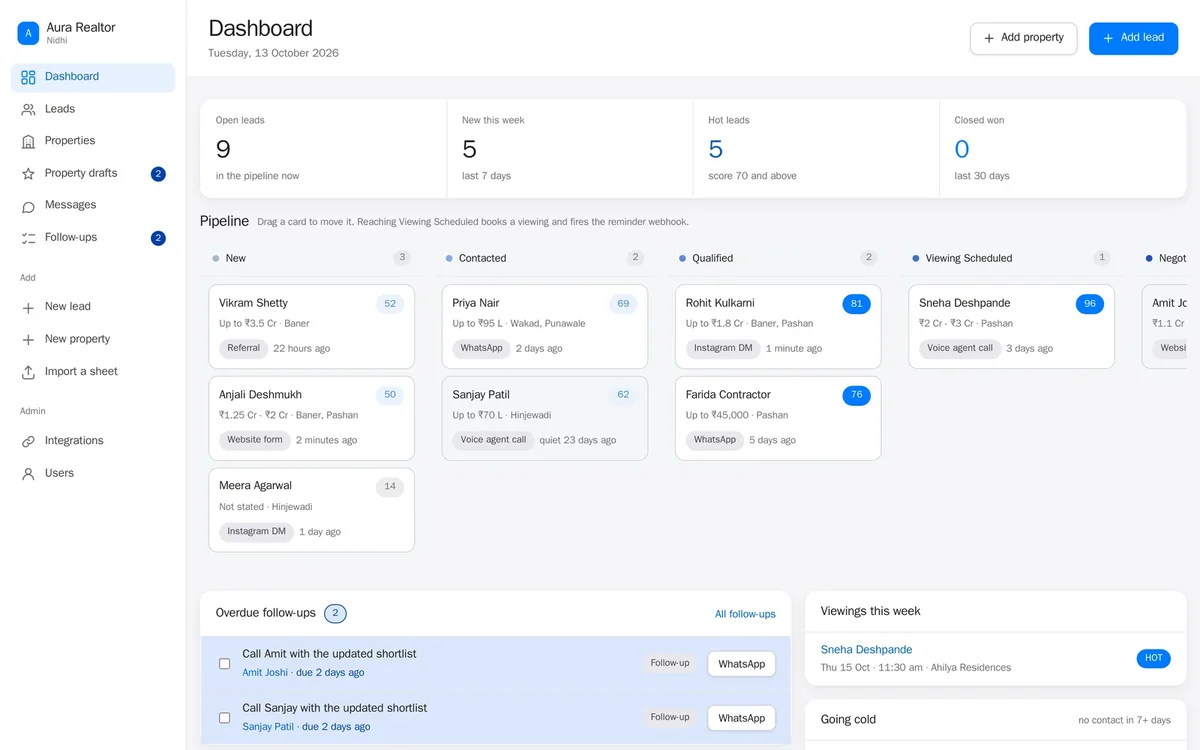The width and height of the screenshot is (1200, 750).
Task: Click the upload icon for Import a sheet
Action: [28, 372]
